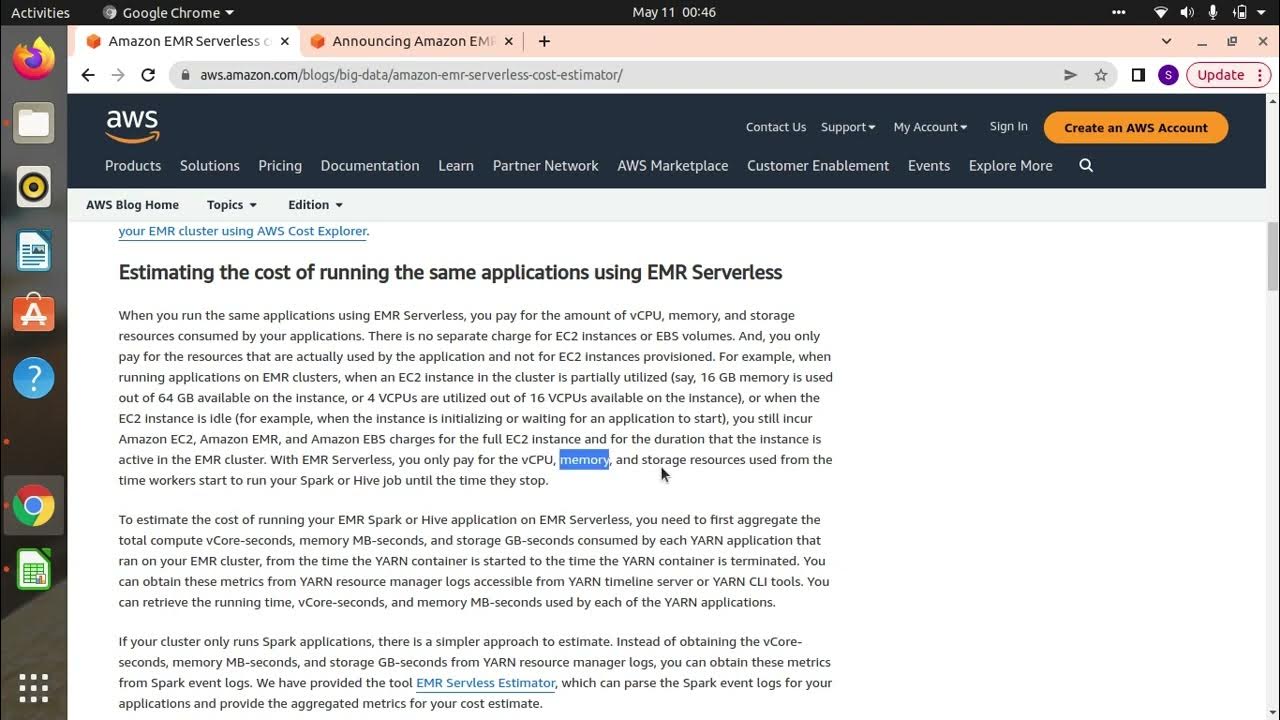Screen dimensions: 1280x720
Task: Expand the My Account dropdown
Action: pyautogui.click(x=930, y=127)
